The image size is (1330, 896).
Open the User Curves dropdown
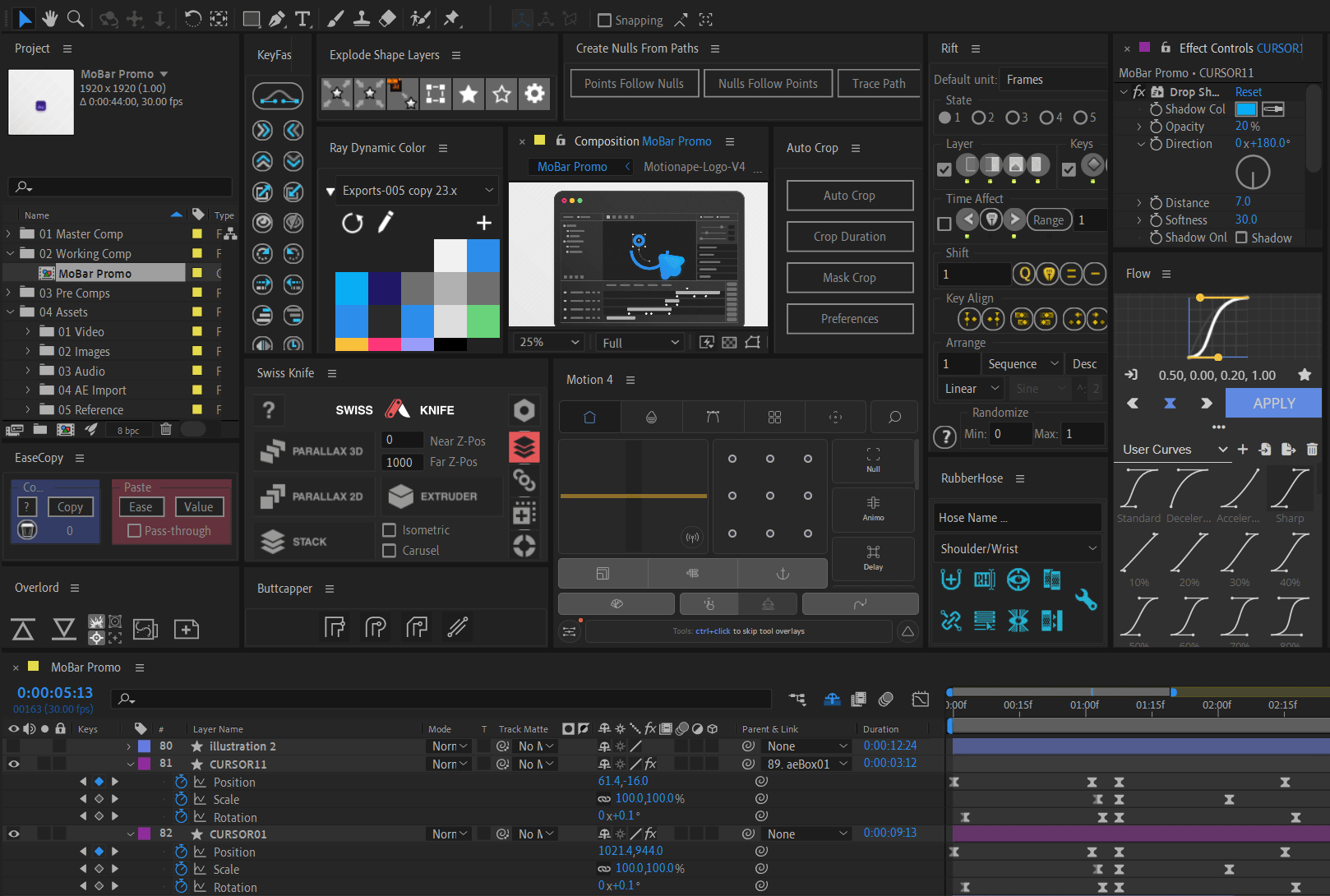[x=1175, y=450]
